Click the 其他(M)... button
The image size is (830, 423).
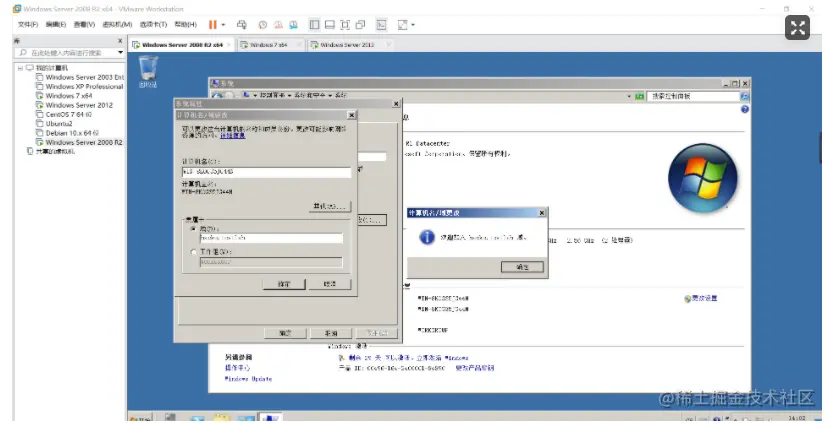(330, 206)
